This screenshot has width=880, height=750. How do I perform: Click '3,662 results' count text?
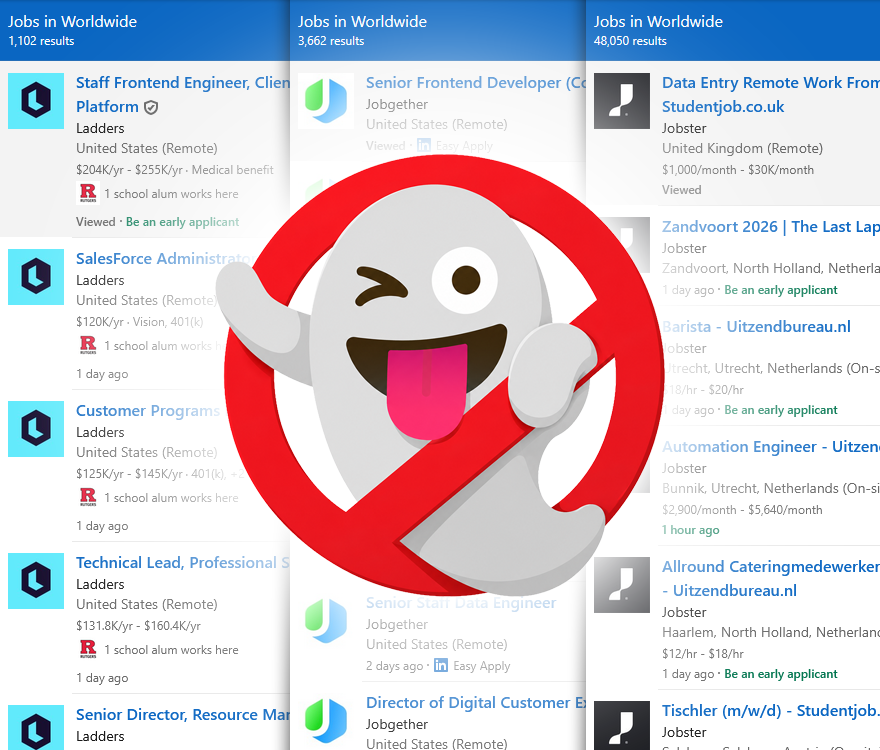click(x=331, y=41)
